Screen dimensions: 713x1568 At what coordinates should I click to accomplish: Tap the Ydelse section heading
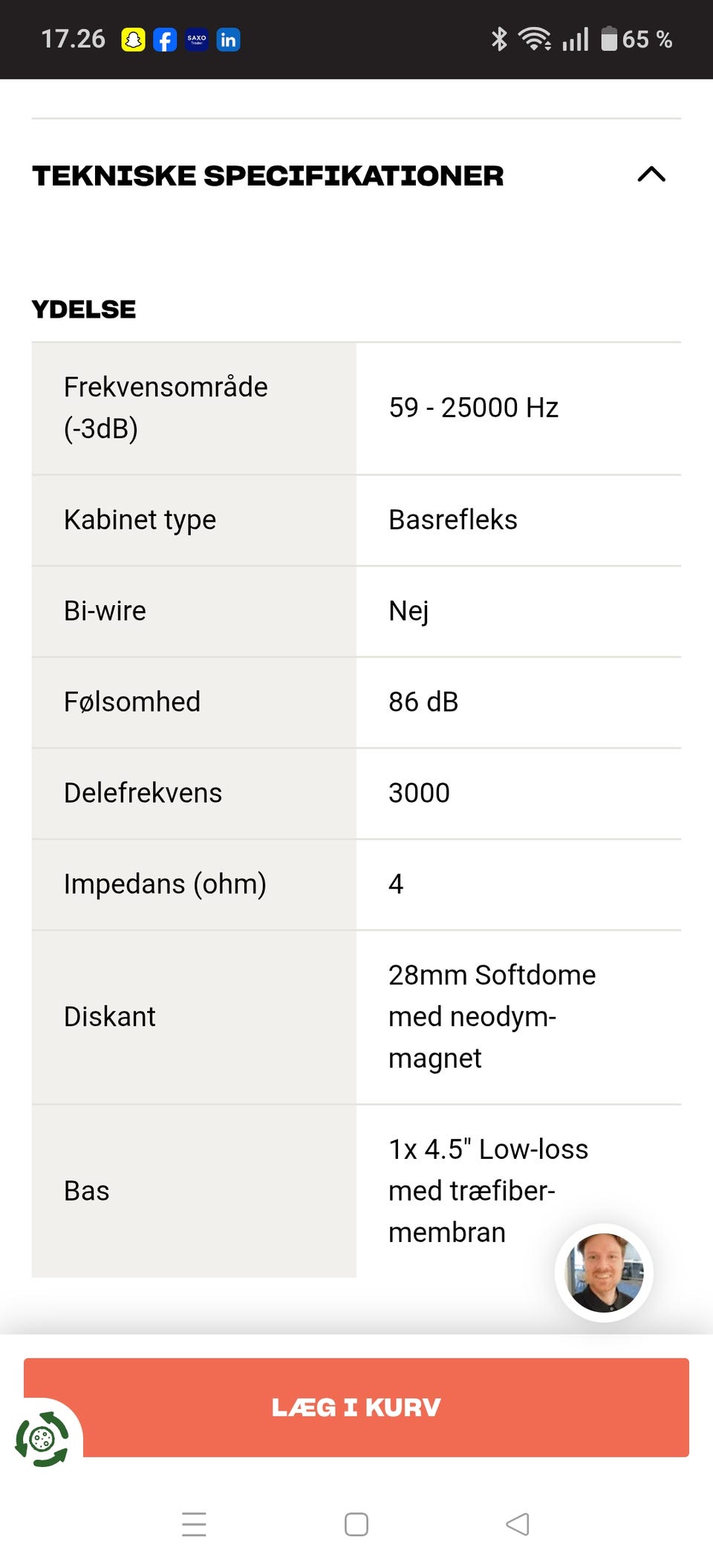(84, 309)
